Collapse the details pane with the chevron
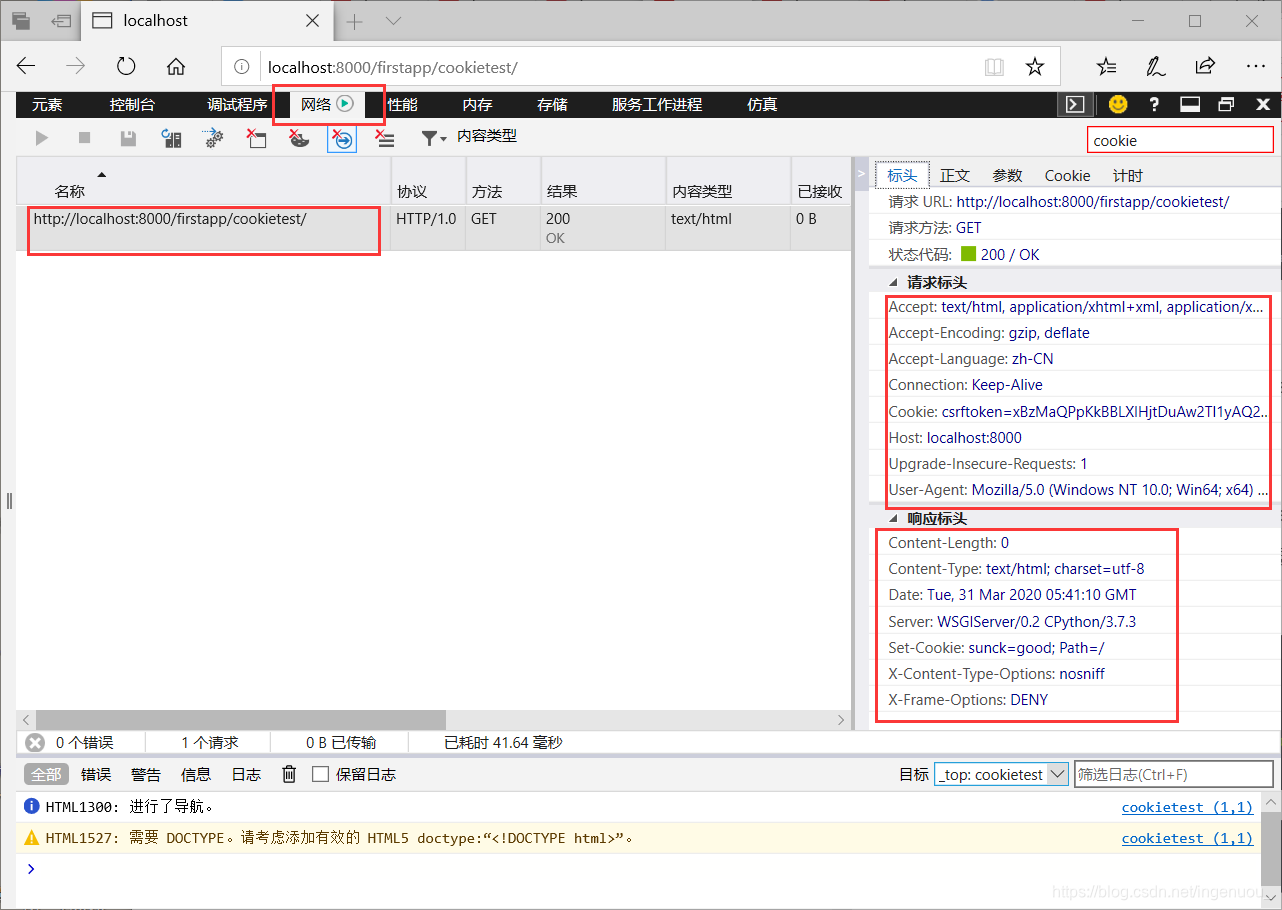Image resolution: width=1282 pixels, height=910 pixels. point(860,173)
